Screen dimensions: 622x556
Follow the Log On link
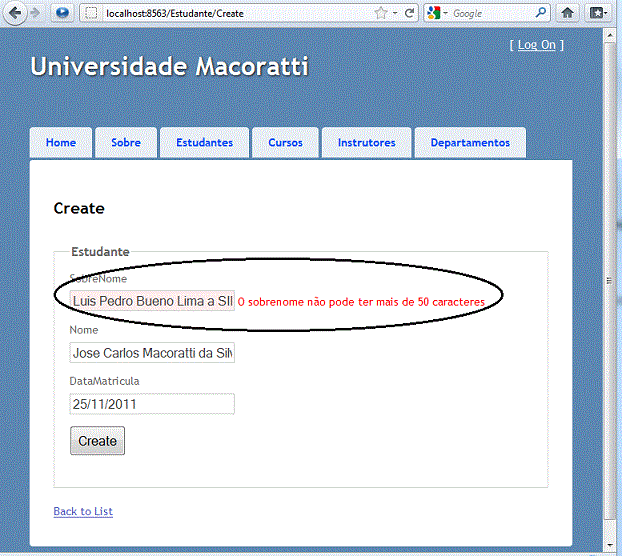click(x=537, y=45)
